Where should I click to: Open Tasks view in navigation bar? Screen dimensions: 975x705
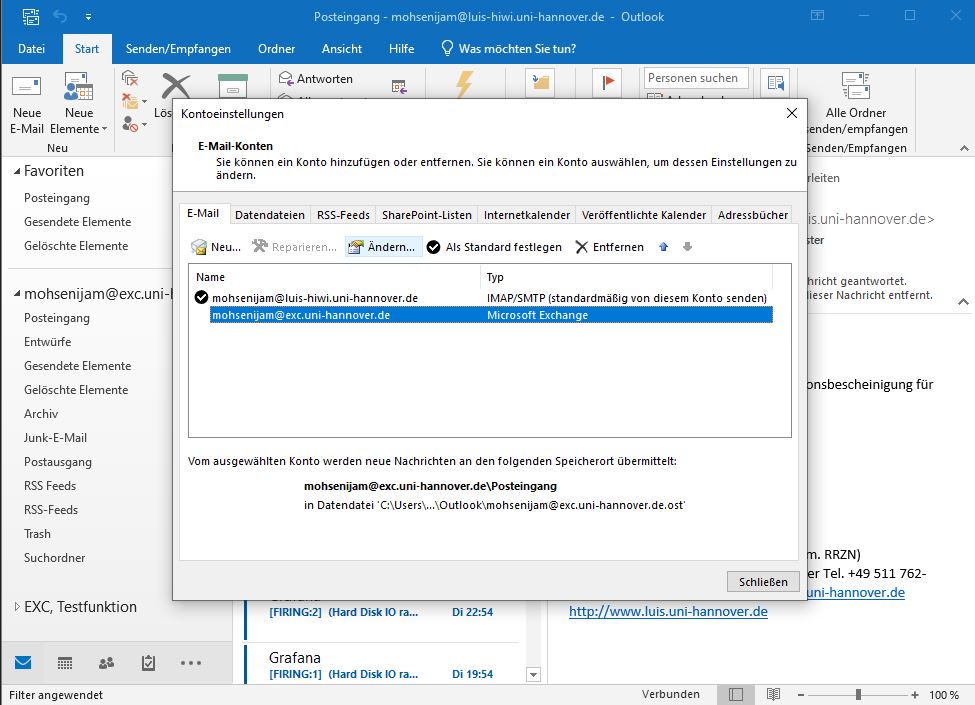pos(148,663)
